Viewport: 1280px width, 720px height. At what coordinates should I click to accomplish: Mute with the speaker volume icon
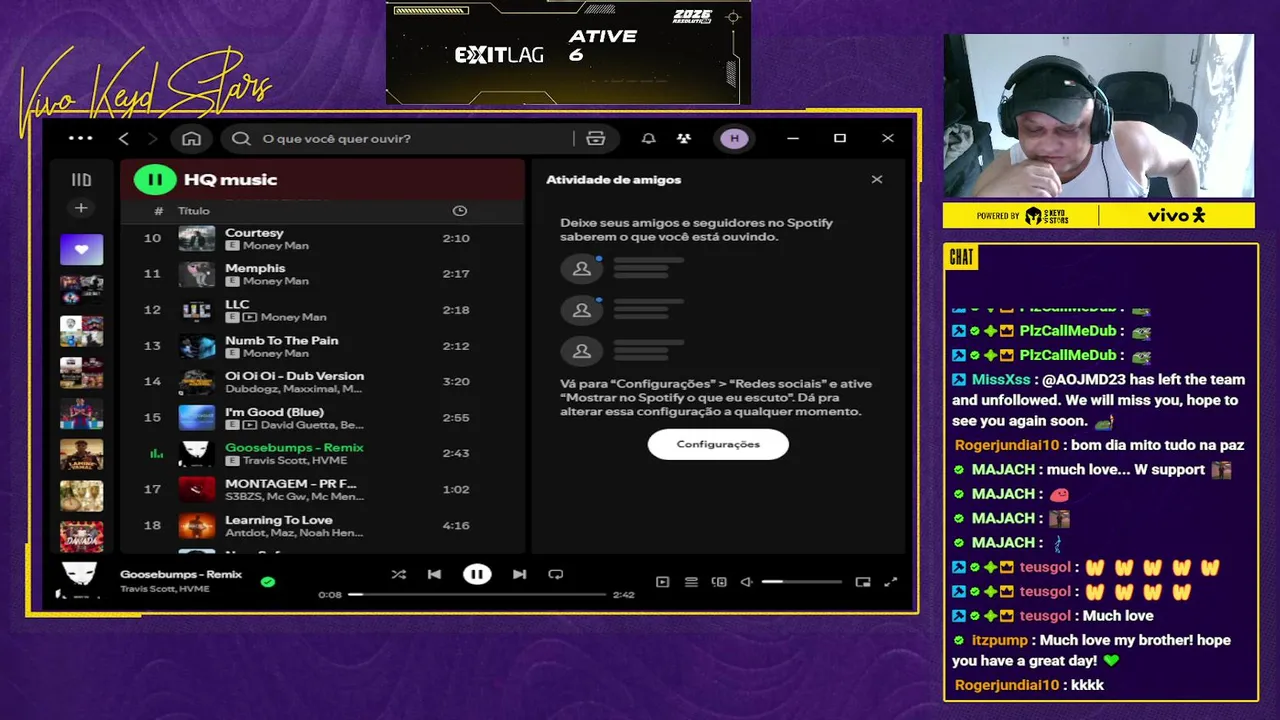[x=746, y=582]
